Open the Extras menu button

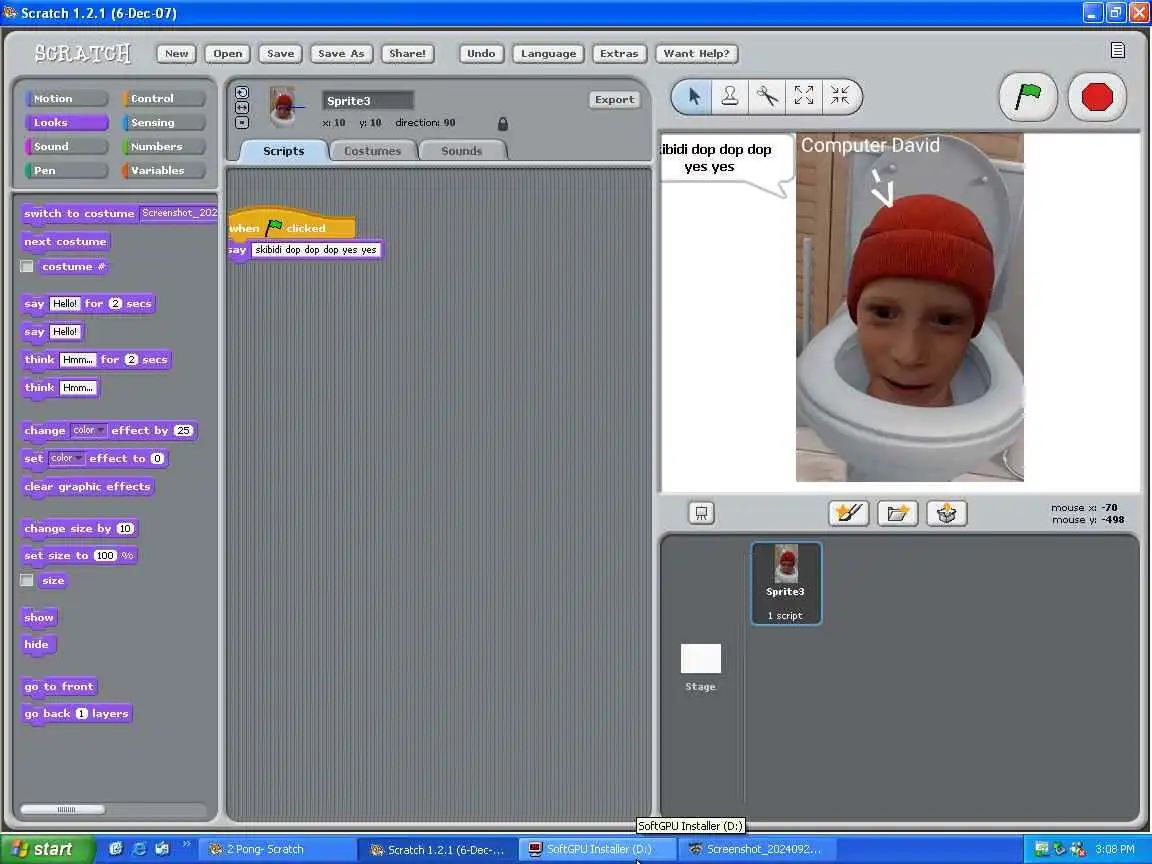619,54
